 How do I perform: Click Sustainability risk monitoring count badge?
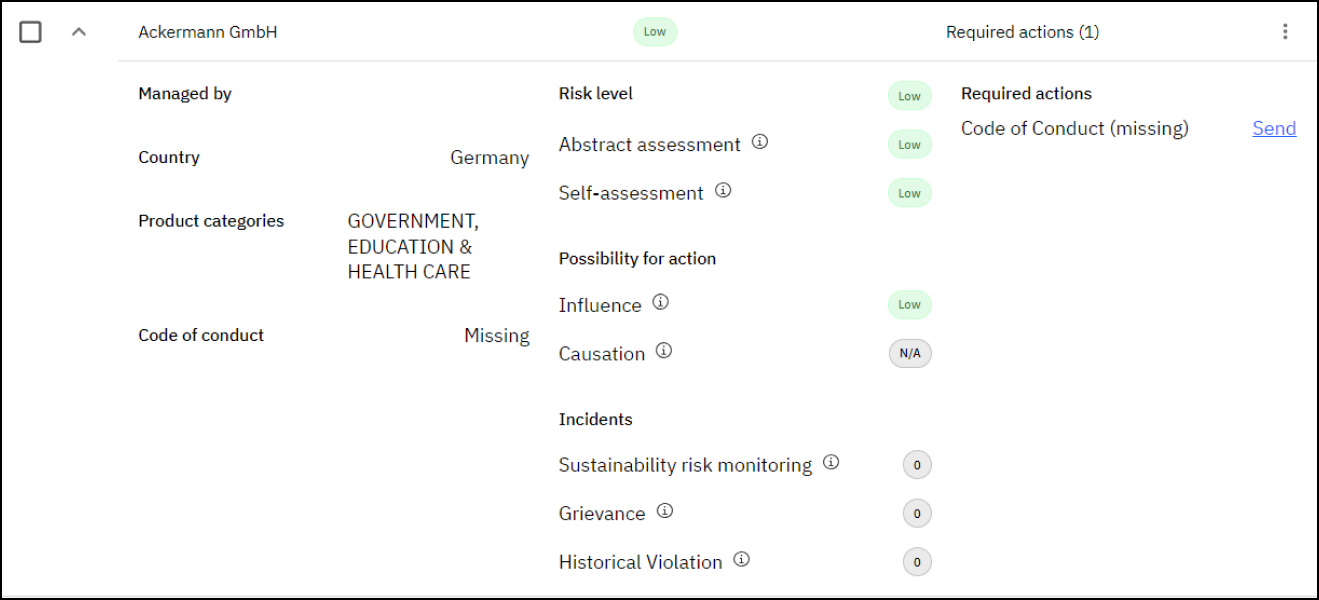point(917,465)
